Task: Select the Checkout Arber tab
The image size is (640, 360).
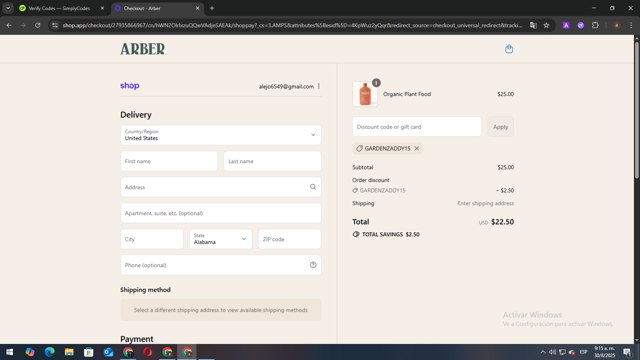Action: coord(157,8)
